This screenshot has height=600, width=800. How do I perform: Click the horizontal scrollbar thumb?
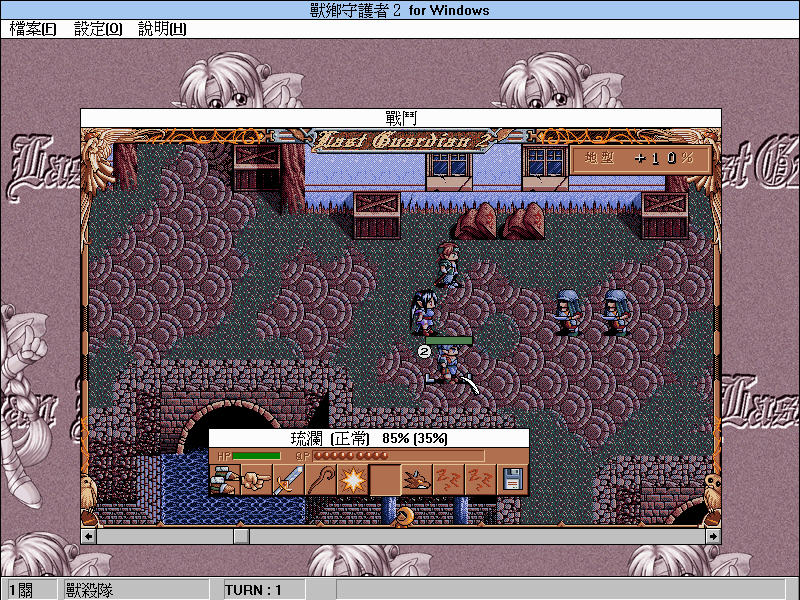(241, 536)
